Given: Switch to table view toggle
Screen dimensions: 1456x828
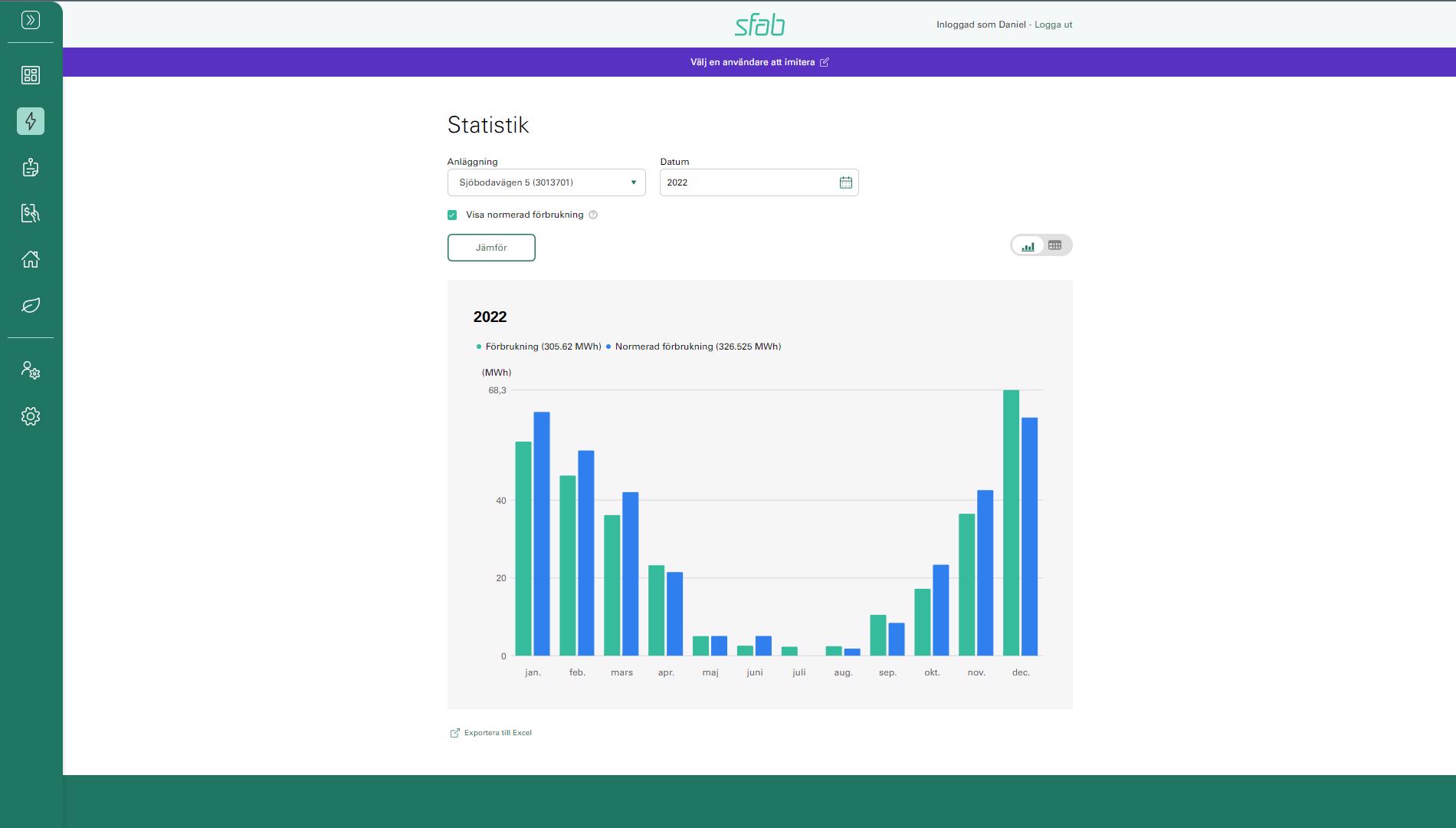Looking at the screenshot, I should [1055, 245].
